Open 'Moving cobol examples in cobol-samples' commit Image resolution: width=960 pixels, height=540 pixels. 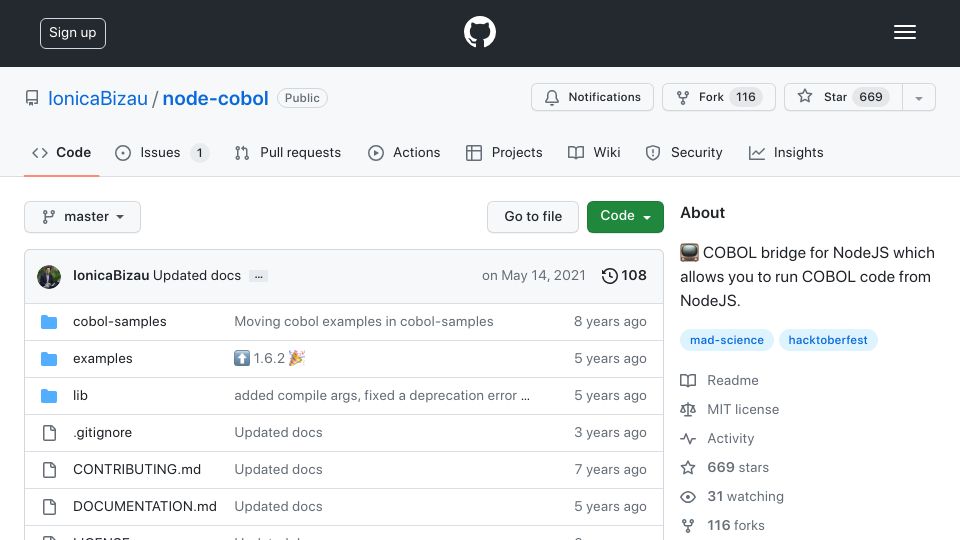coord(364,321)
